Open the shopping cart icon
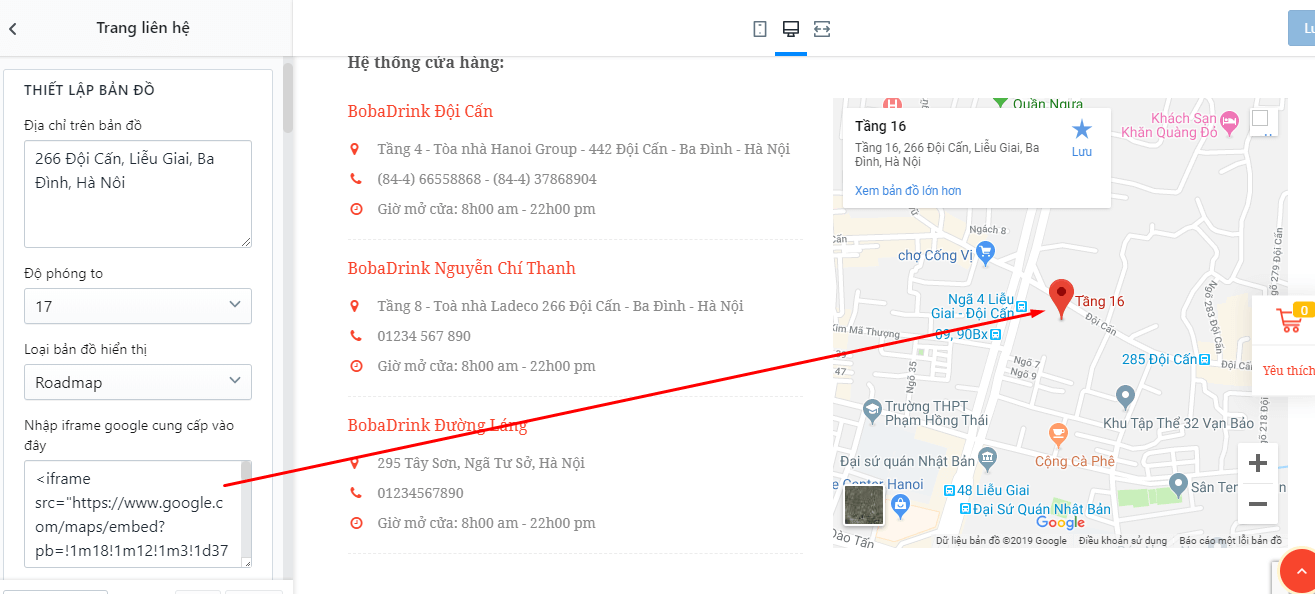The image size is (1315, 594). [1291, 320]
